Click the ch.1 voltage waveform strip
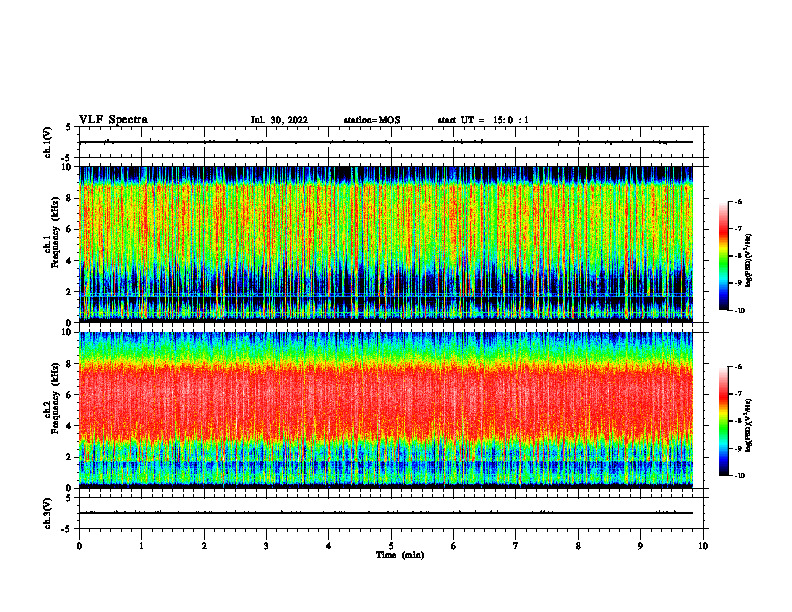This screenshot has height=612, width=792. [391, 142]
